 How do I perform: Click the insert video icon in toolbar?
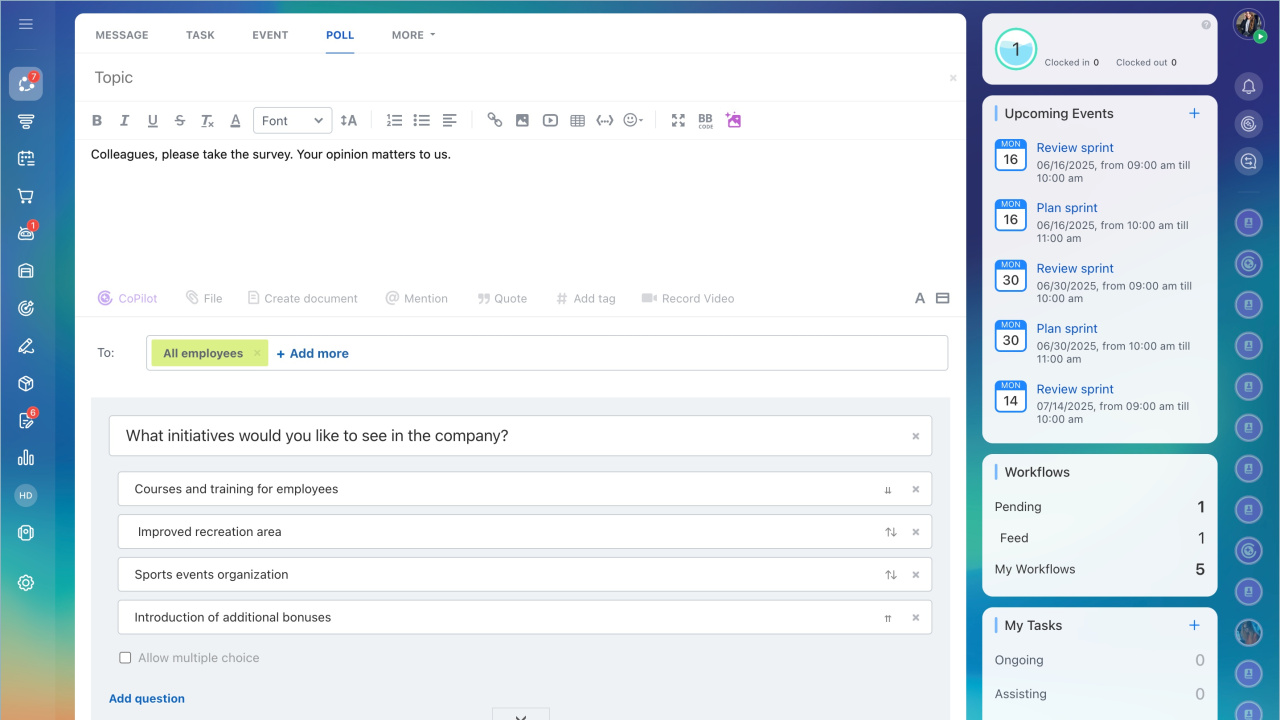click(x=550, y=120)
